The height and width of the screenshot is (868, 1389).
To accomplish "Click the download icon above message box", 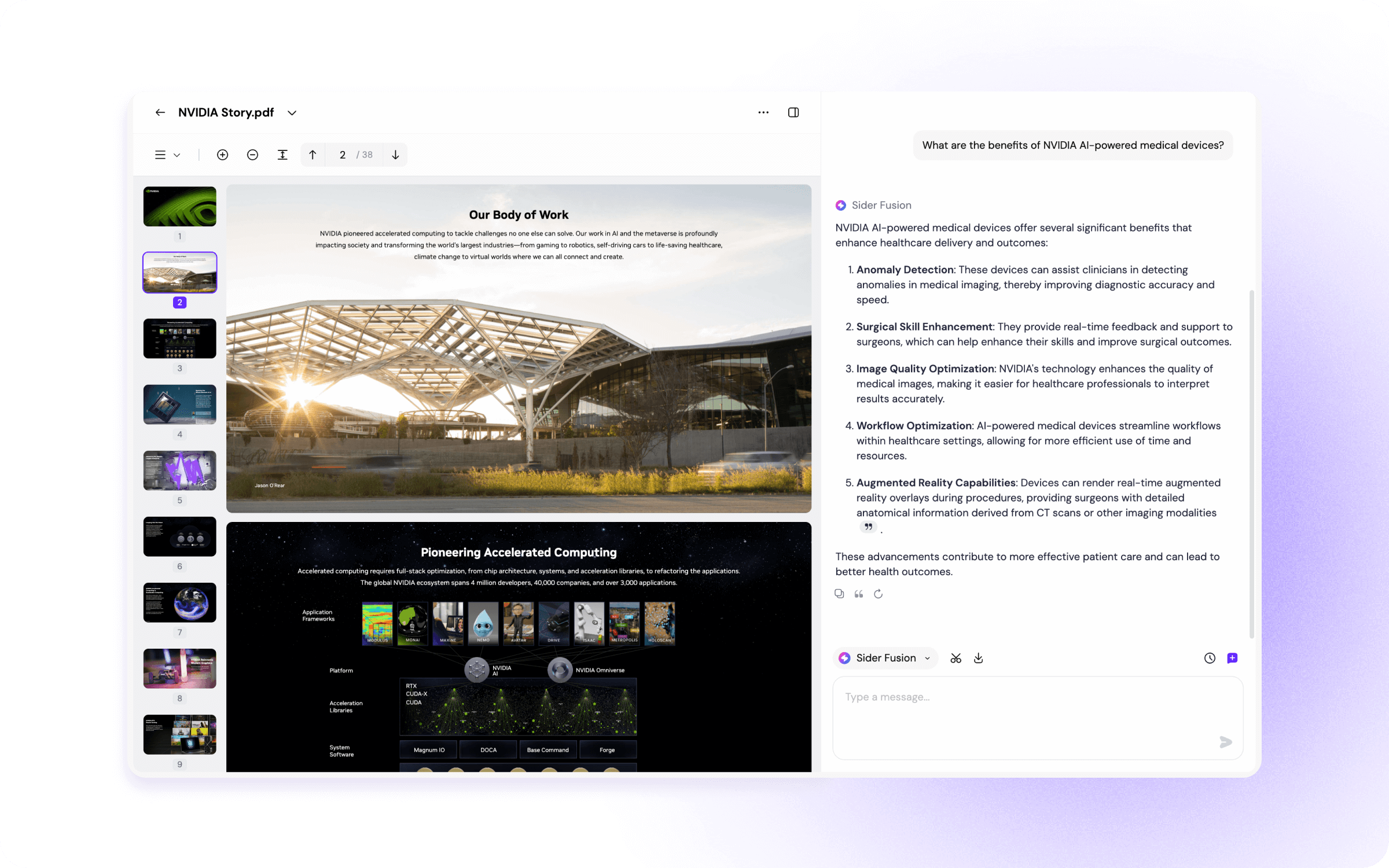I will pos(978,658).
